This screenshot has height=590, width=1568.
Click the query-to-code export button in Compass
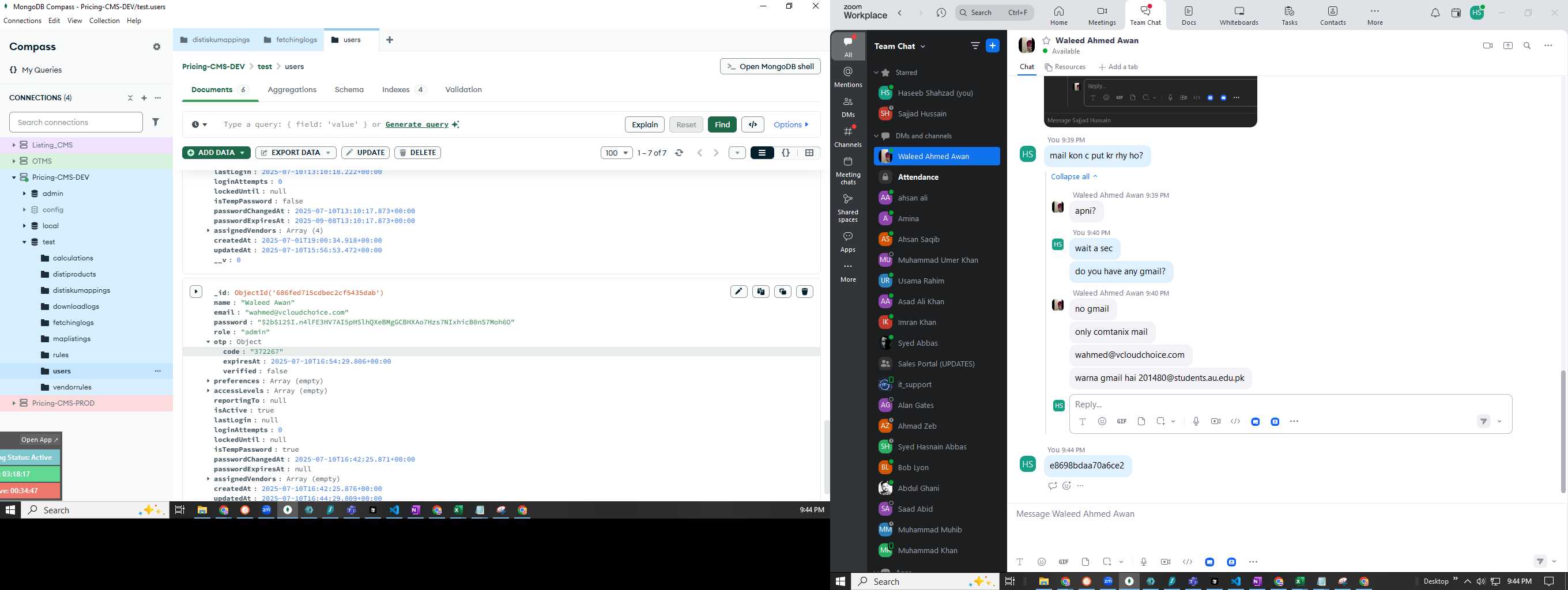click(753, 124)
